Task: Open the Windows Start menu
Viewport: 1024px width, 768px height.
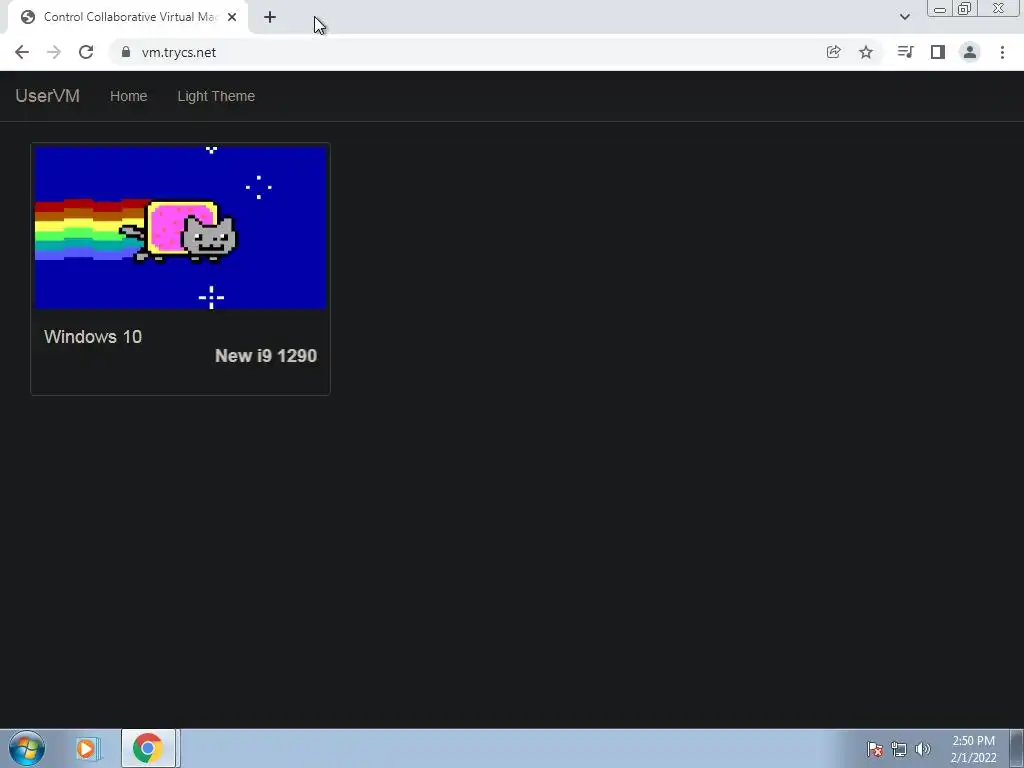Action: click(27, 748)
